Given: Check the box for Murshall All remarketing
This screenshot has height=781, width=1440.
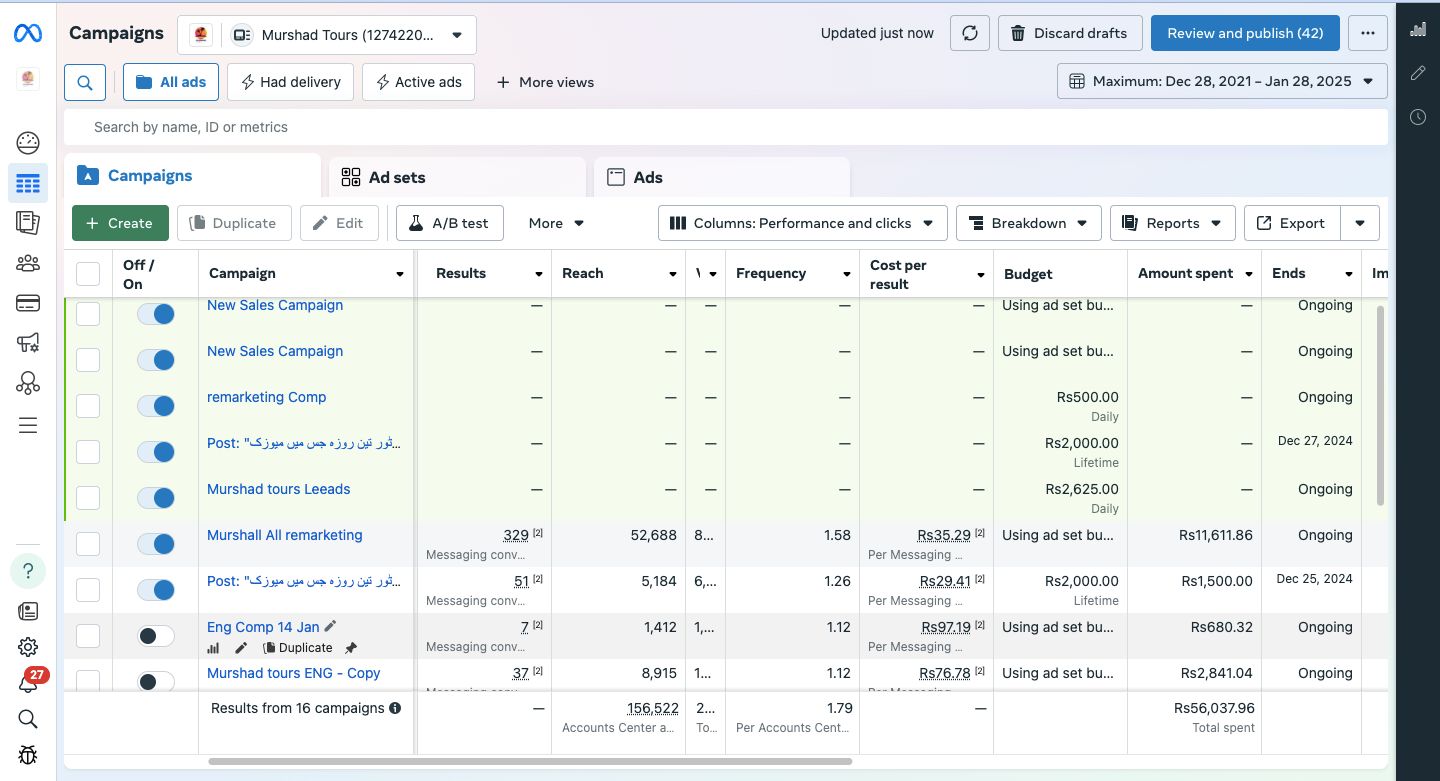Looking at the screenshot, I should 88,543.
